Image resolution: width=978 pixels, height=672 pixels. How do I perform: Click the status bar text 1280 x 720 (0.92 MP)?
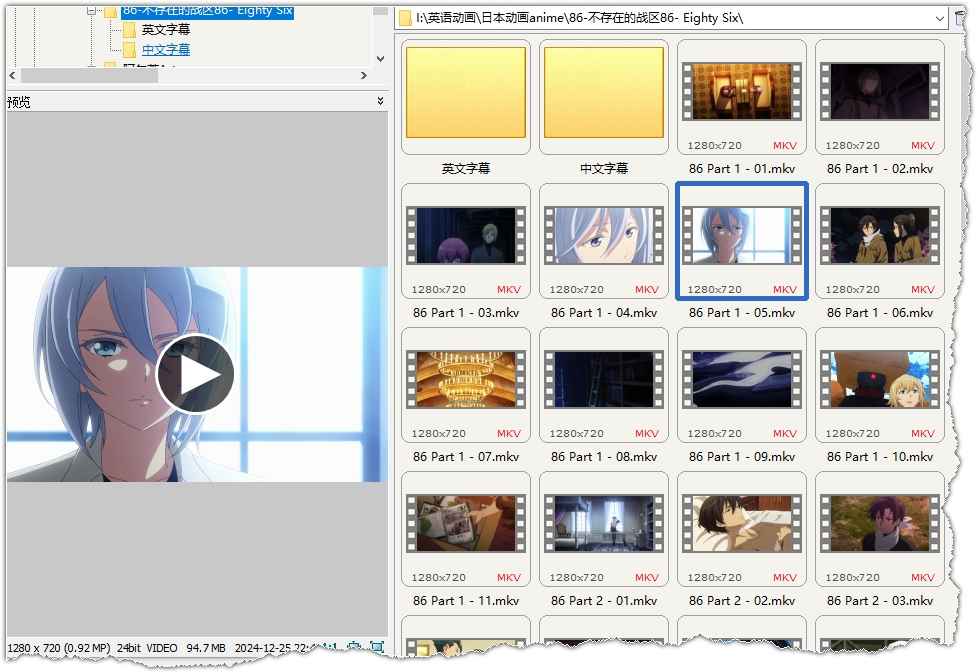point(59,648)
